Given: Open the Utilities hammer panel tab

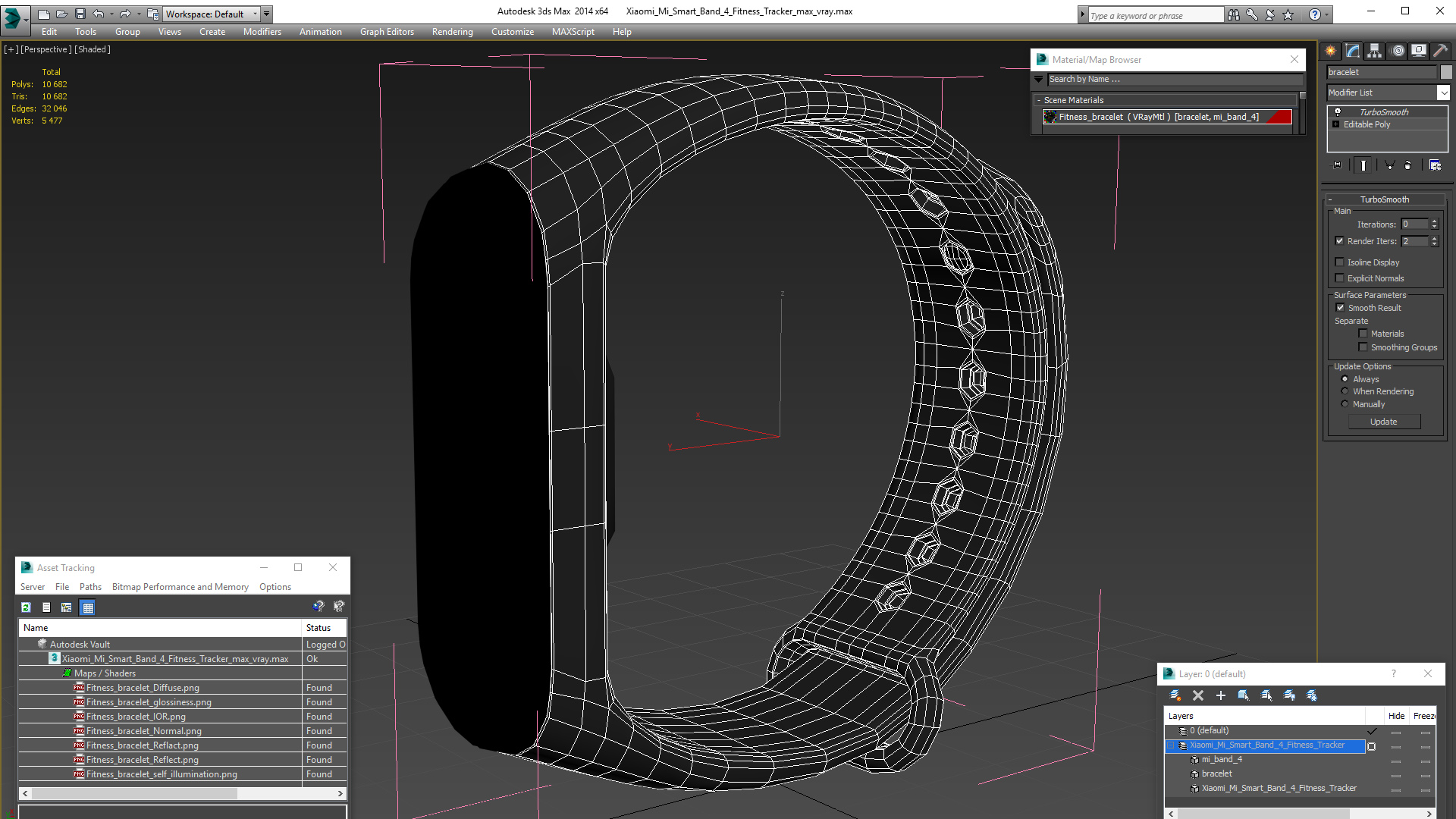Looking at the screenshot, I should [x=1441, y=51].
